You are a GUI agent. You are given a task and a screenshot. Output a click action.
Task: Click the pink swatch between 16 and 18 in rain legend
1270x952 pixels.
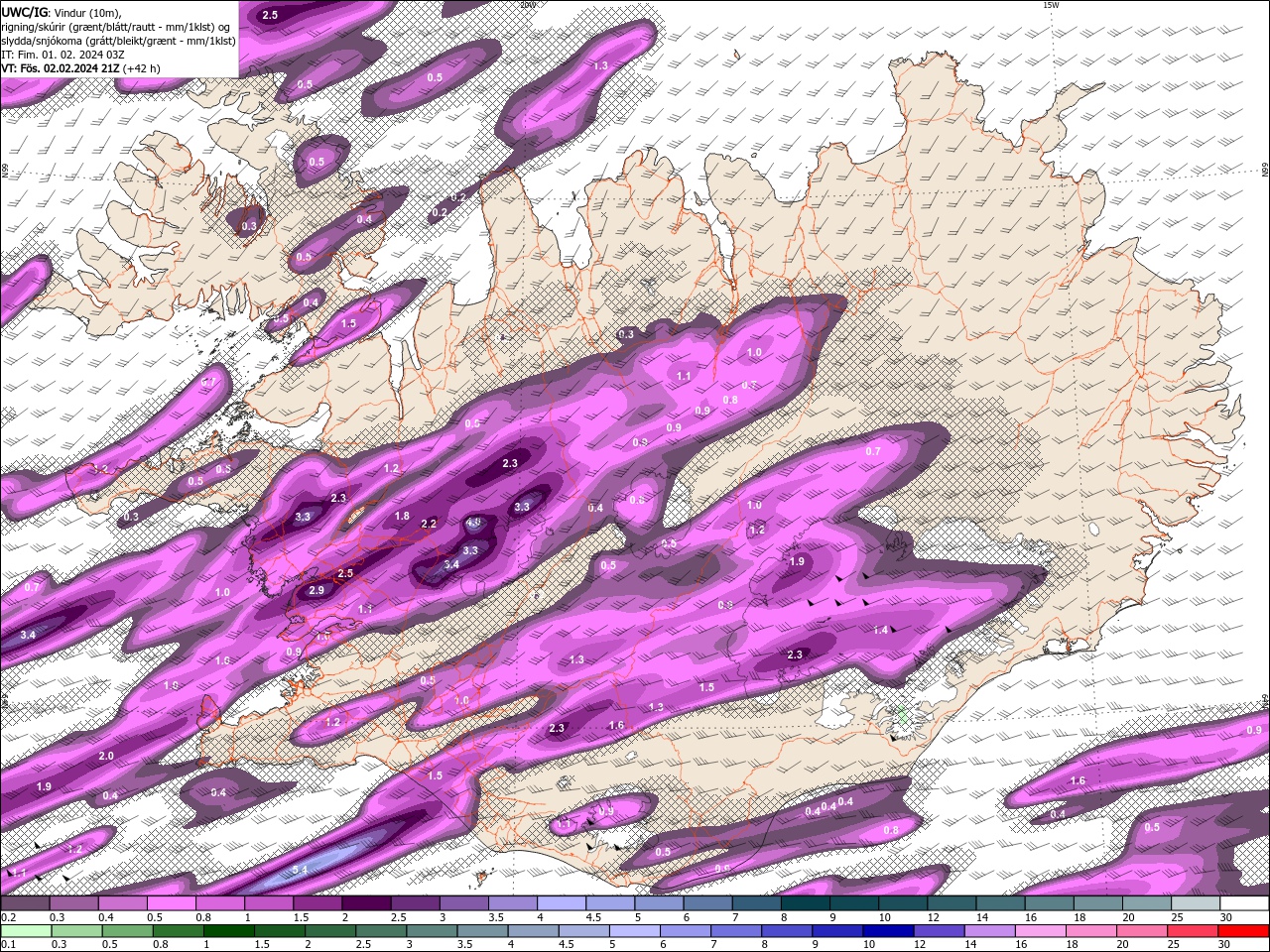click(1041, 931)
